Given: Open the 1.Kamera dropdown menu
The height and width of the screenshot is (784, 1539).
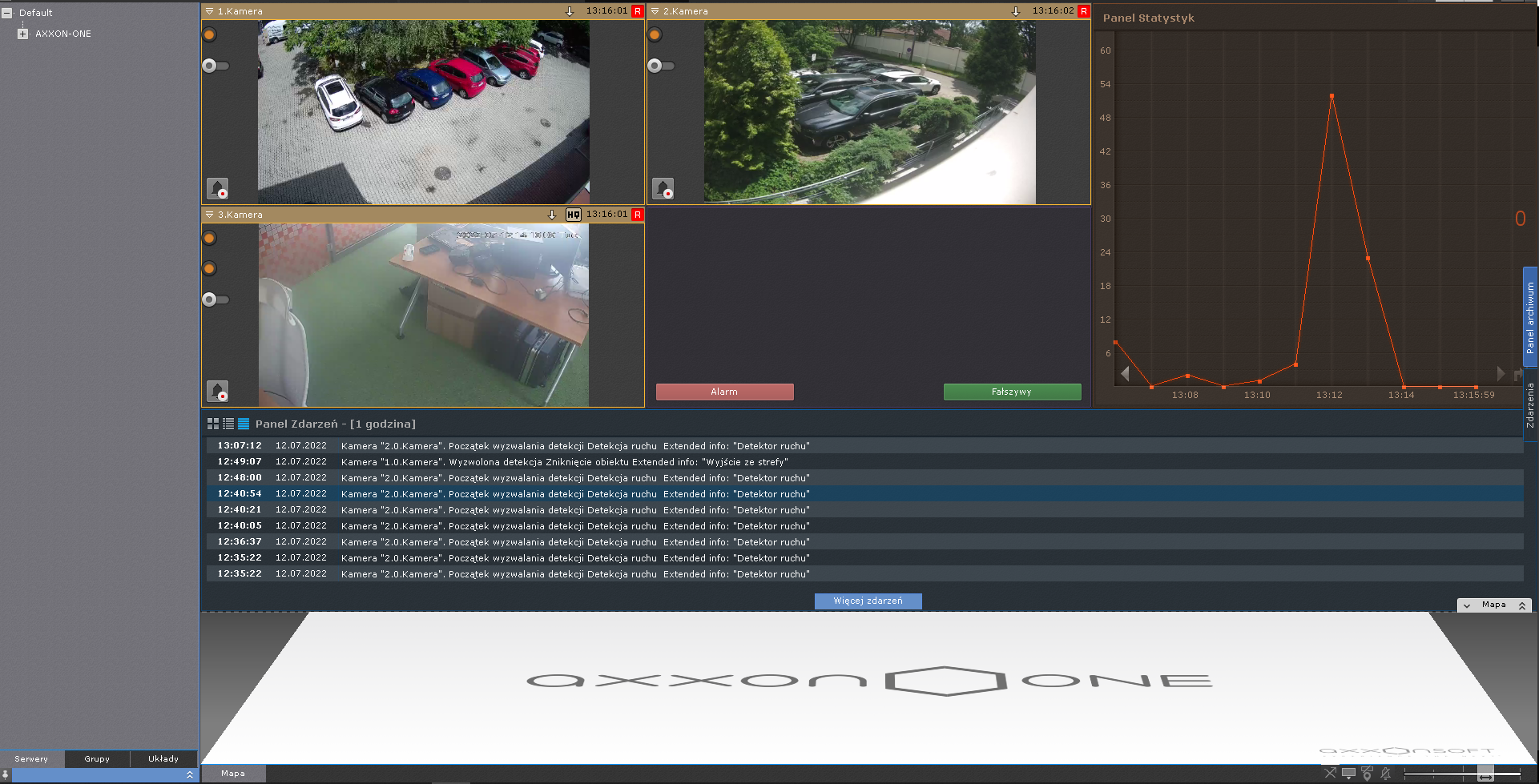Looking at the screenshot, I should pos(210,11).
